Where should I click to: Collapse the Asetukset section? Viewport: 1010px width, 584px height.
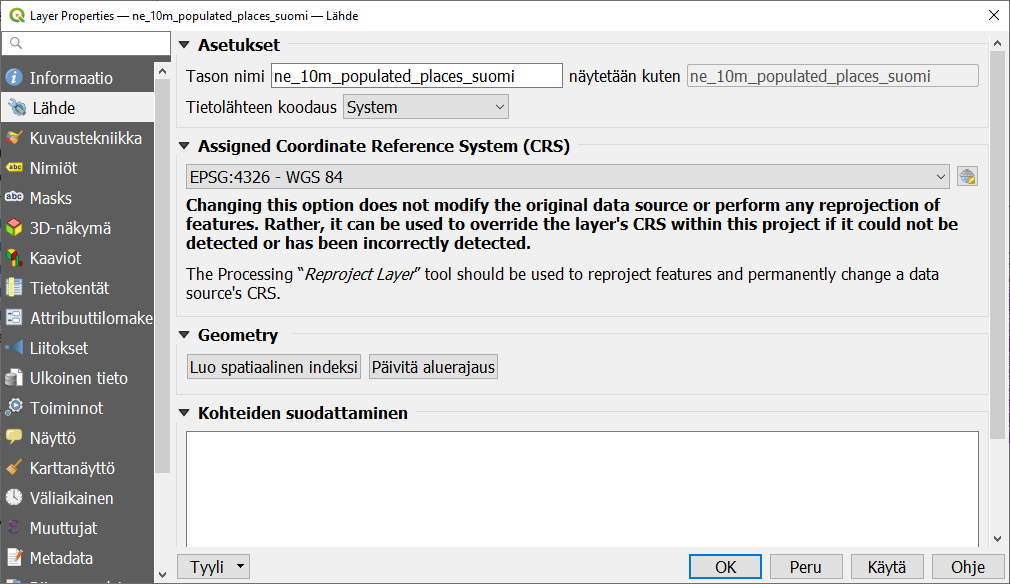pos(184,45)
